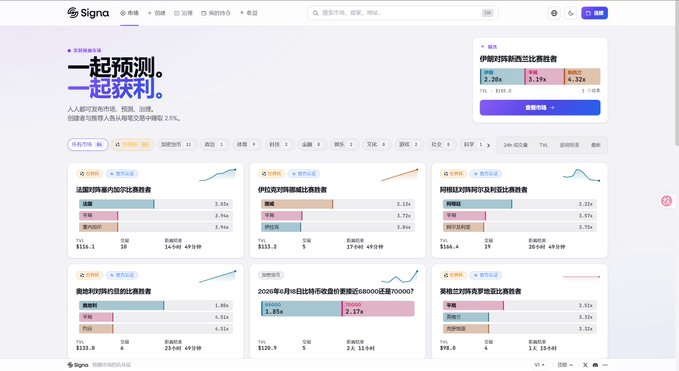Select 挪威 2.13x outcome bar
Viewport: 679px width, 371px height.
(337, 204)
